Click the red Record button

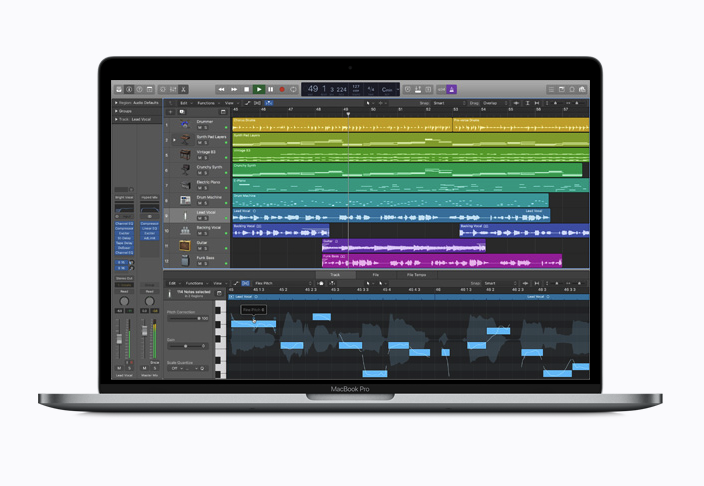click(282, 90)
